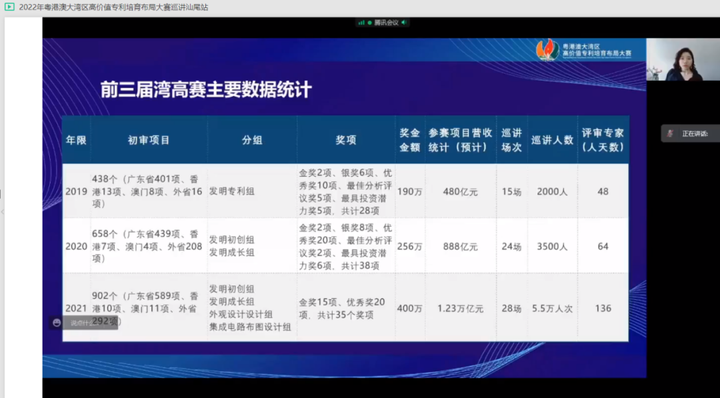Click the 腾讯会议 label
The image size is (720, 398).
pos(386,22)
